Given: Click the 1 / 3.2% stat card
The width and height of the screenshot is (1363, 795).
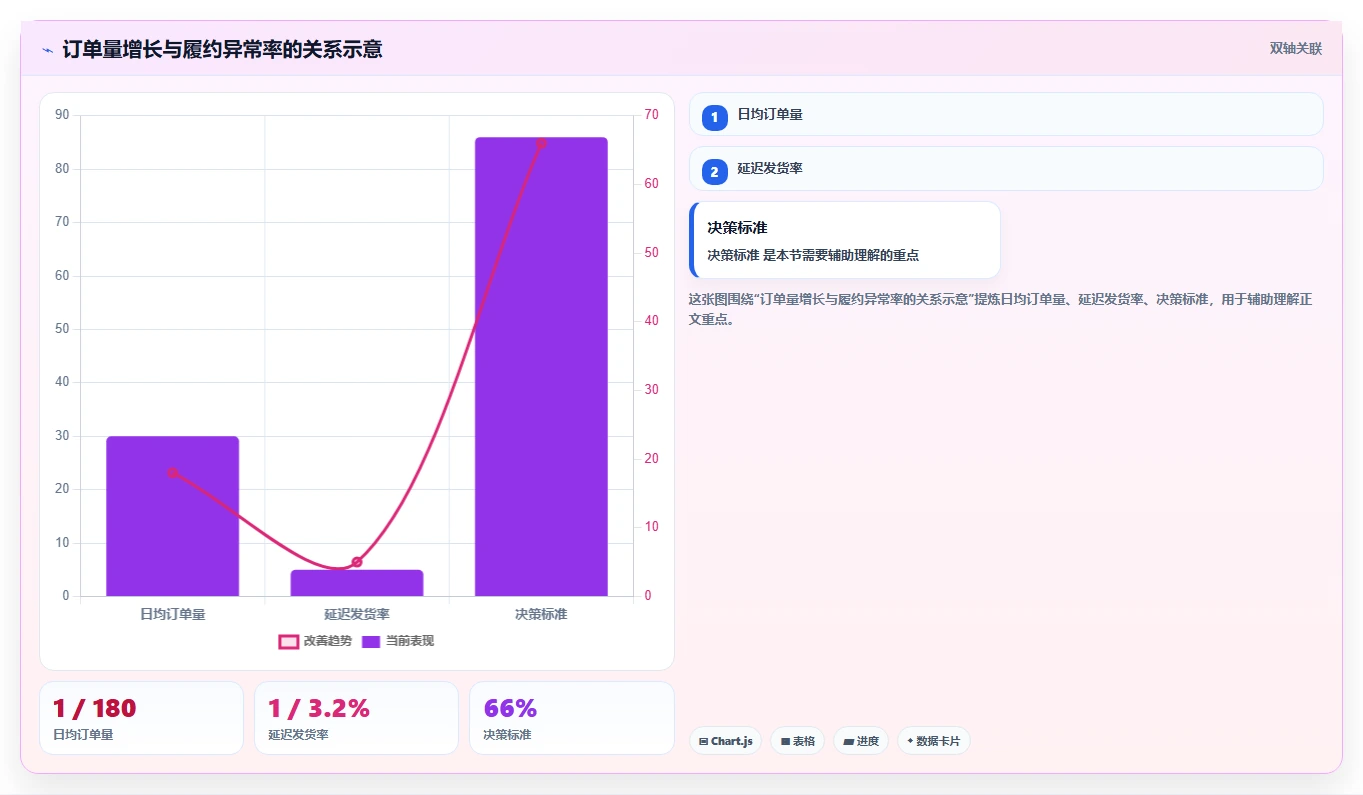Looking at the screenshot, I should pyautogui.click(x=356, y=718).
